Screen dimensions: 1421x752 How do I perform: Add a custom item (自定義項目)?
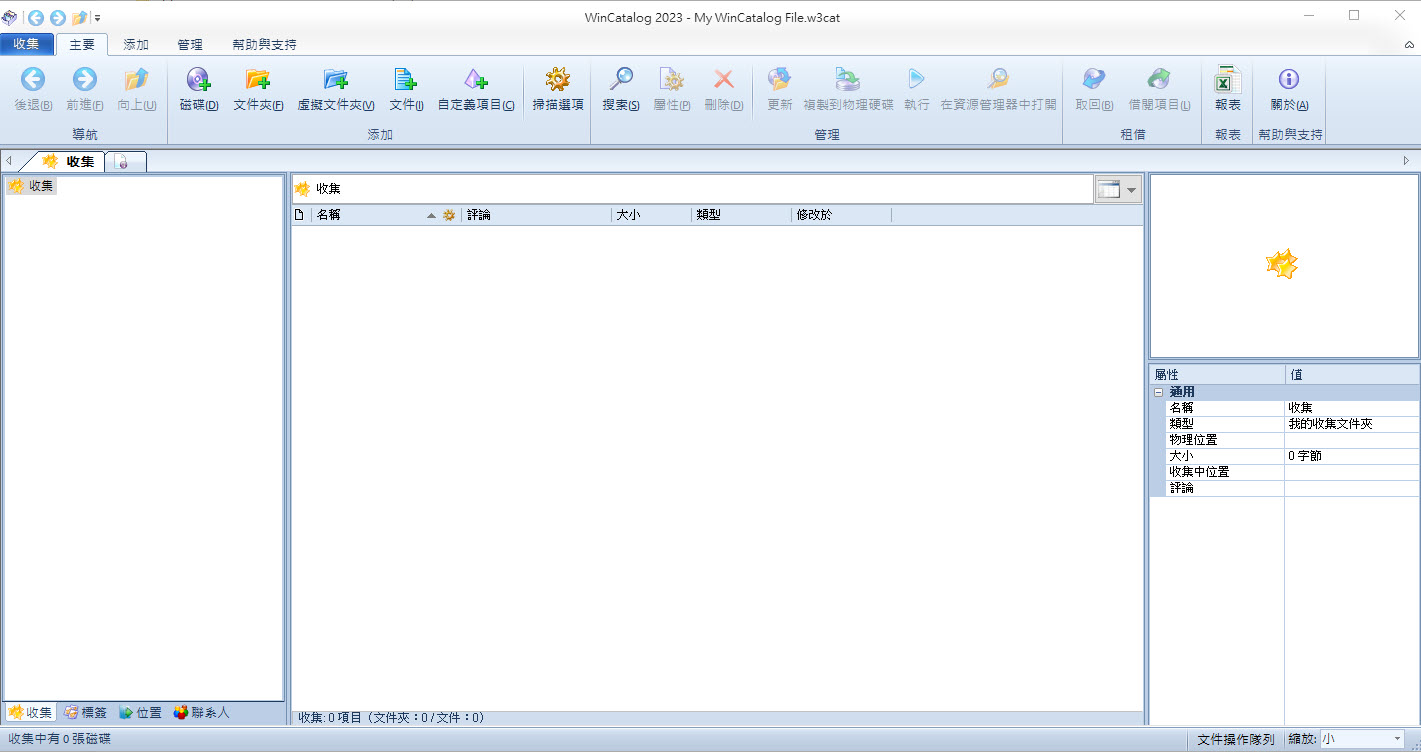[x=474, y=90]
